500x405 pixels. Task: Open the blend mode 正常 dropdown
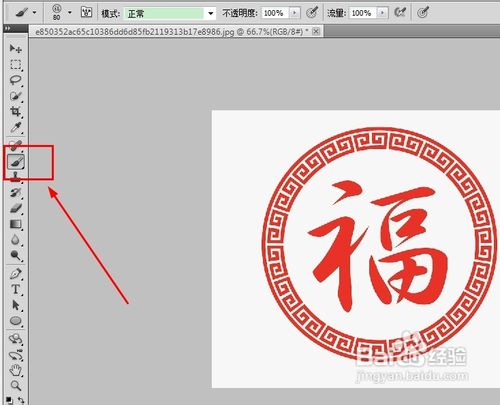pyautogui.click(x=169, y=13)
